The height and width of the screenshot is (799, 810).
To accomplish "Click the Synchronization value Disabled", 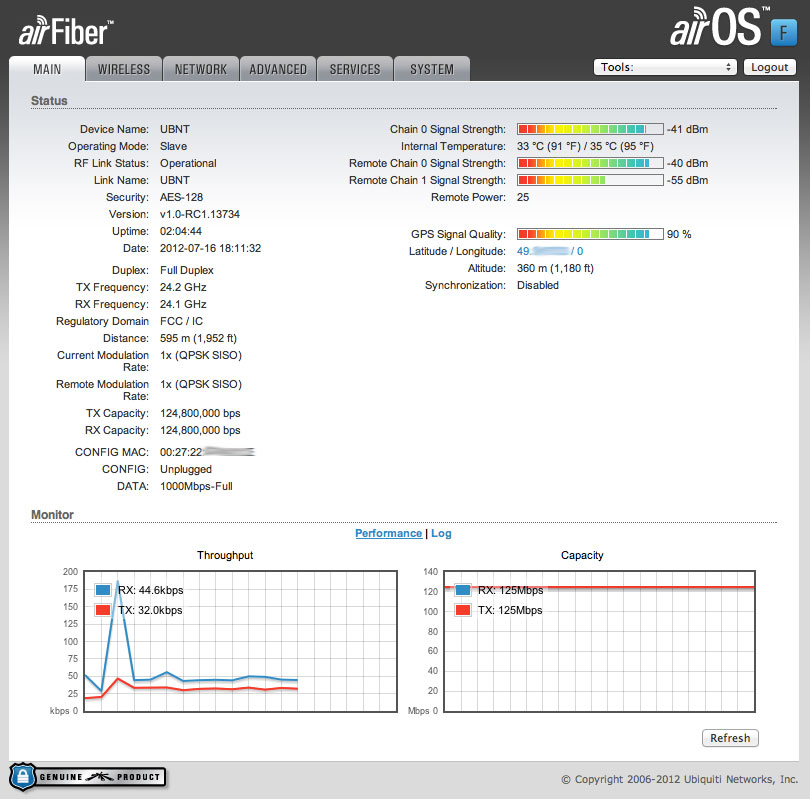I will 538,285.
